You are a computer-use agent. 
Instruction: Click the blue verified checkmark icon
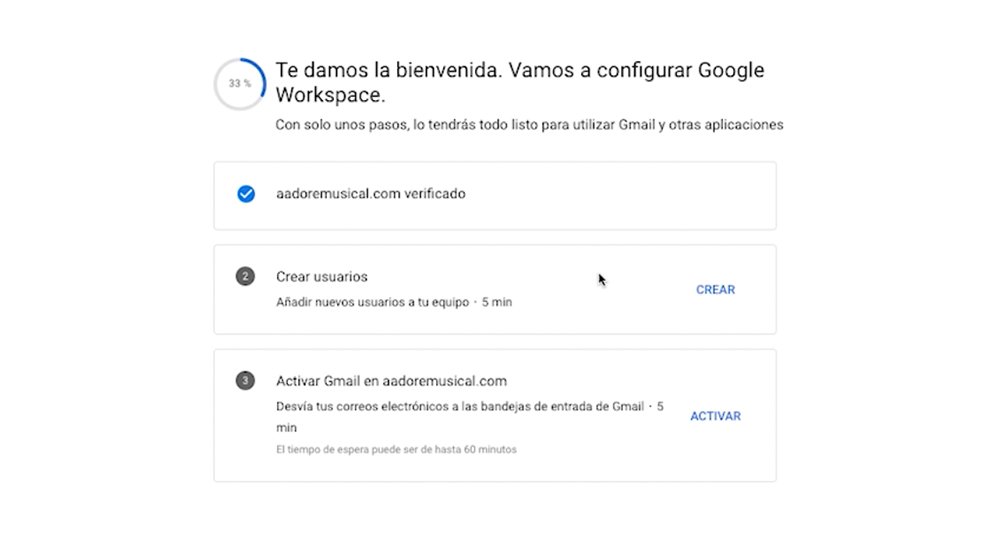pos(246,194)
